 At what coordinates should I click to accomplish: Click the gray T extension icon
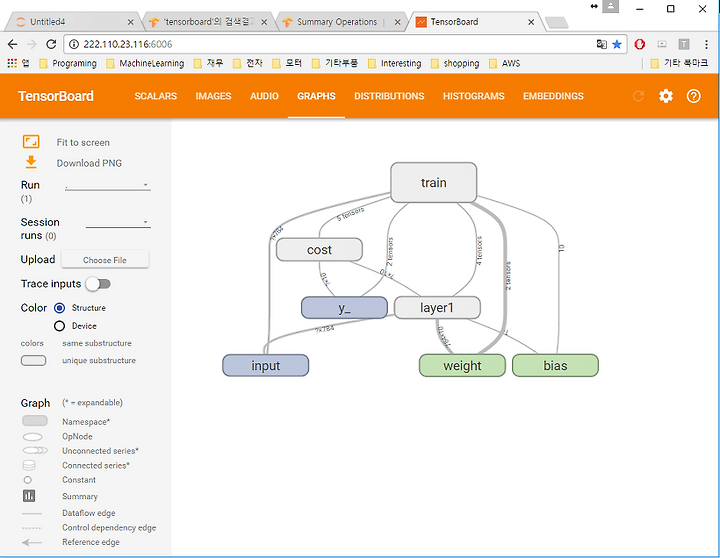684,44
